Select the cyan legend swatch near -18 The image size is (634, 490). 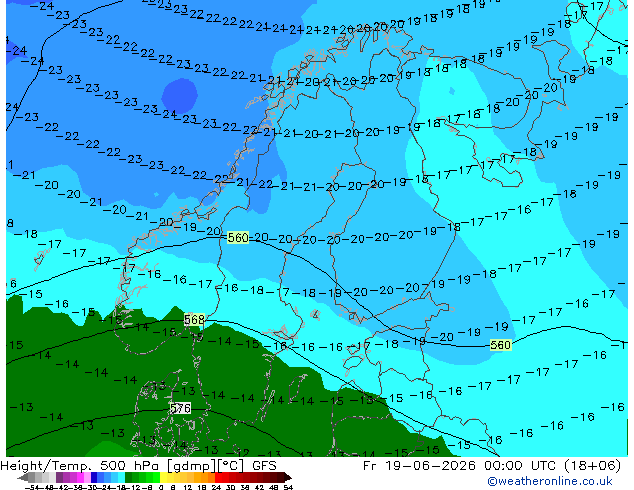tap(122, 477)
